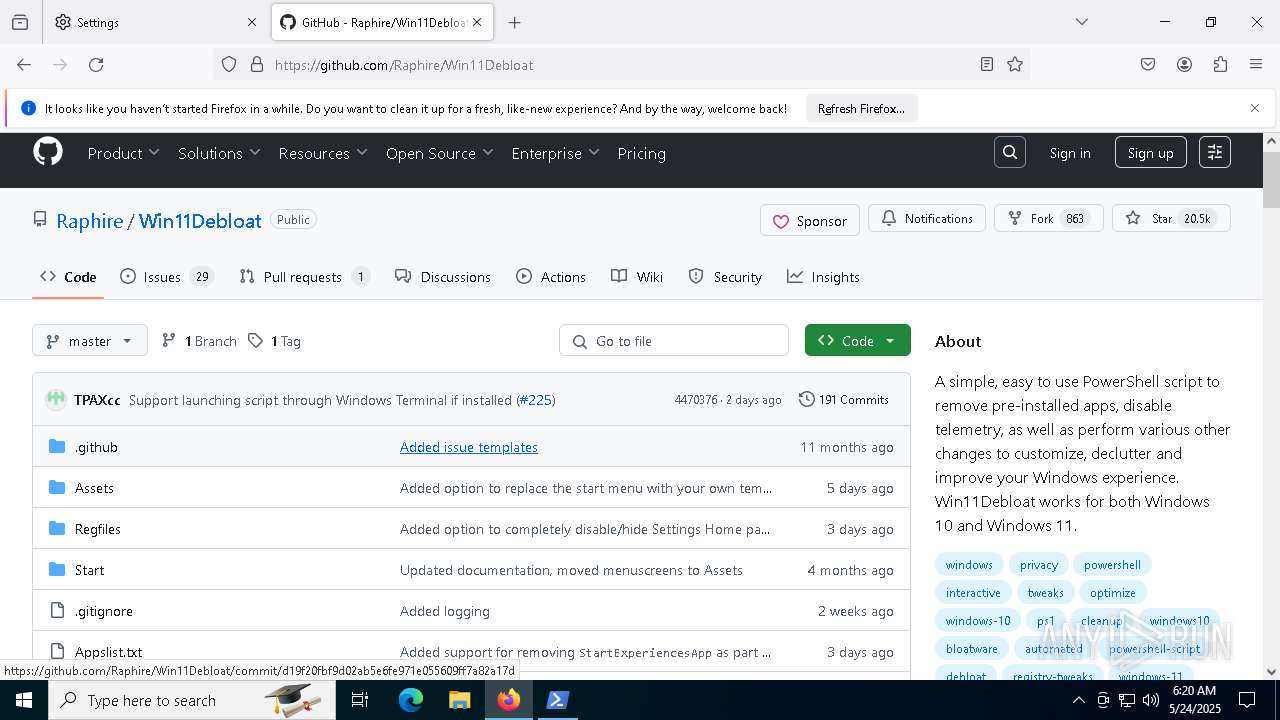Open the 1 Branch link
1280x720 pixels.
pyautogui.click(x=199, y=341)
